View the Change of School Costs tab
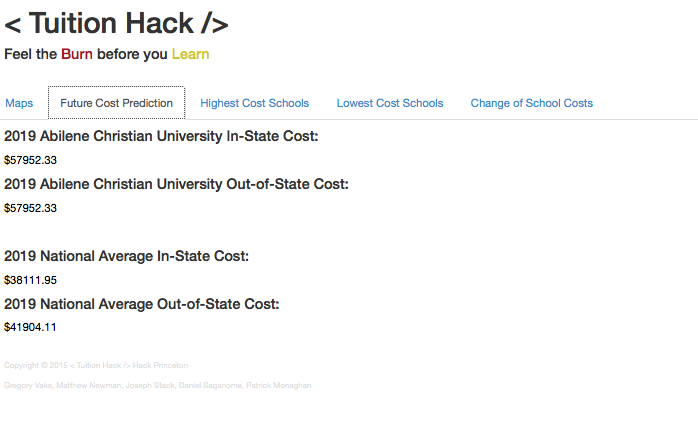Screen dimensions: 698x429 coord(532,103)
